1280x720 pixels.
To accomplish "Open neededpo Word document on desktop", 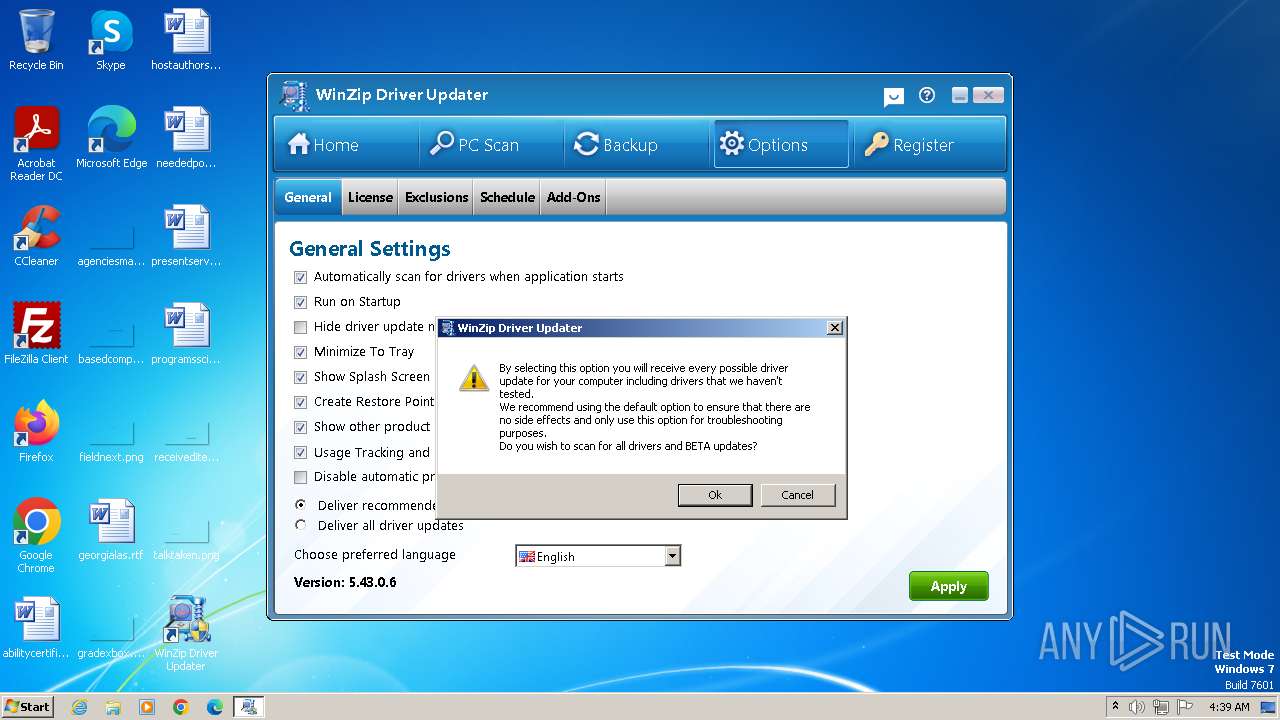I will coord(186,137).
